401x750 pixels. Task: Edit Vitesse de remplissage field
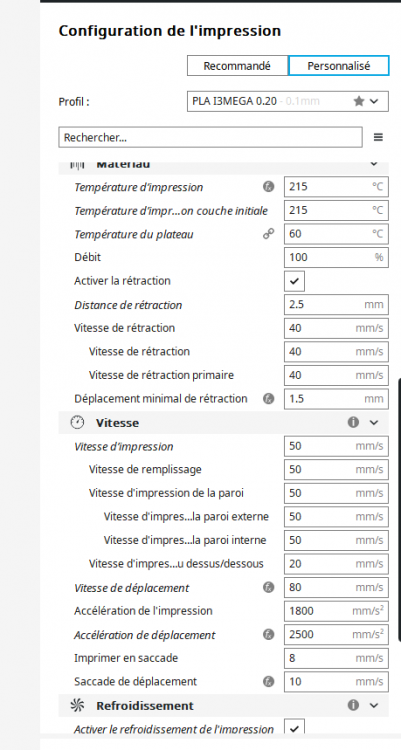click(336, 470)
